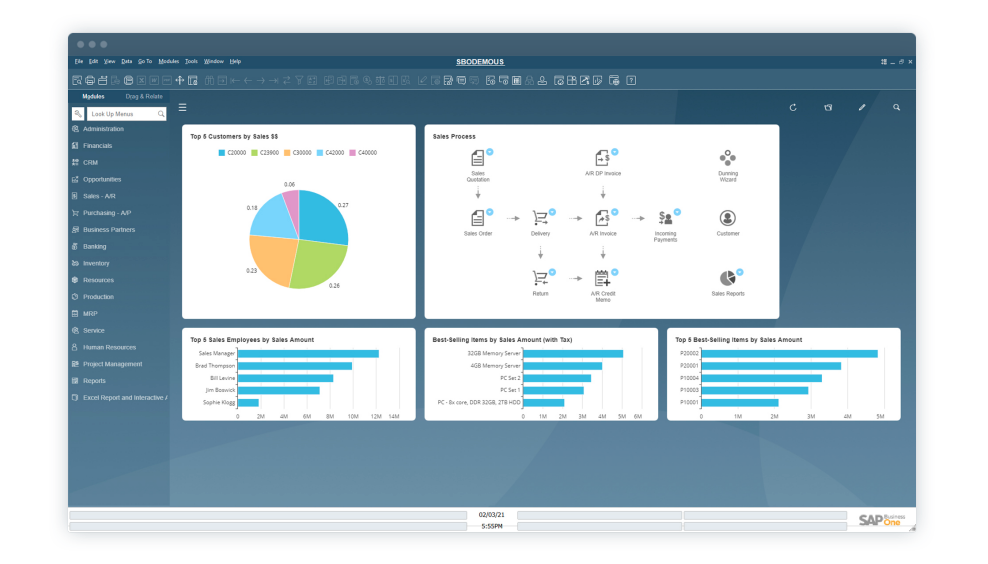The width and height of the screenshot is (988, 564).
Task: Click the Delivery cart icon
Action: point(540,218)
